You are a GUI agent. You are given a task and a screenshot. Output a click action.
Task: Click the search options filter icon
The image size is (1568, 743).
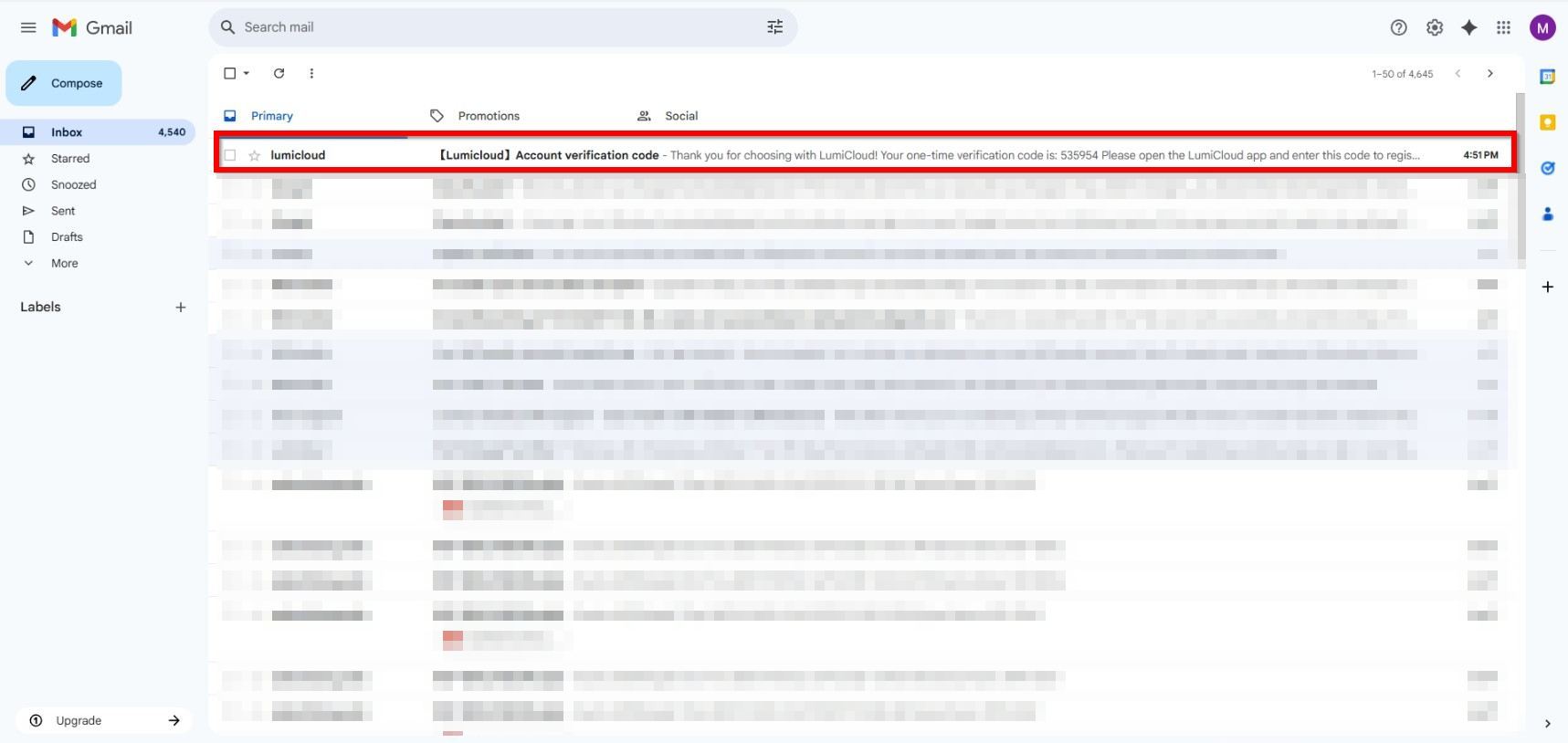tap(774, 27)
